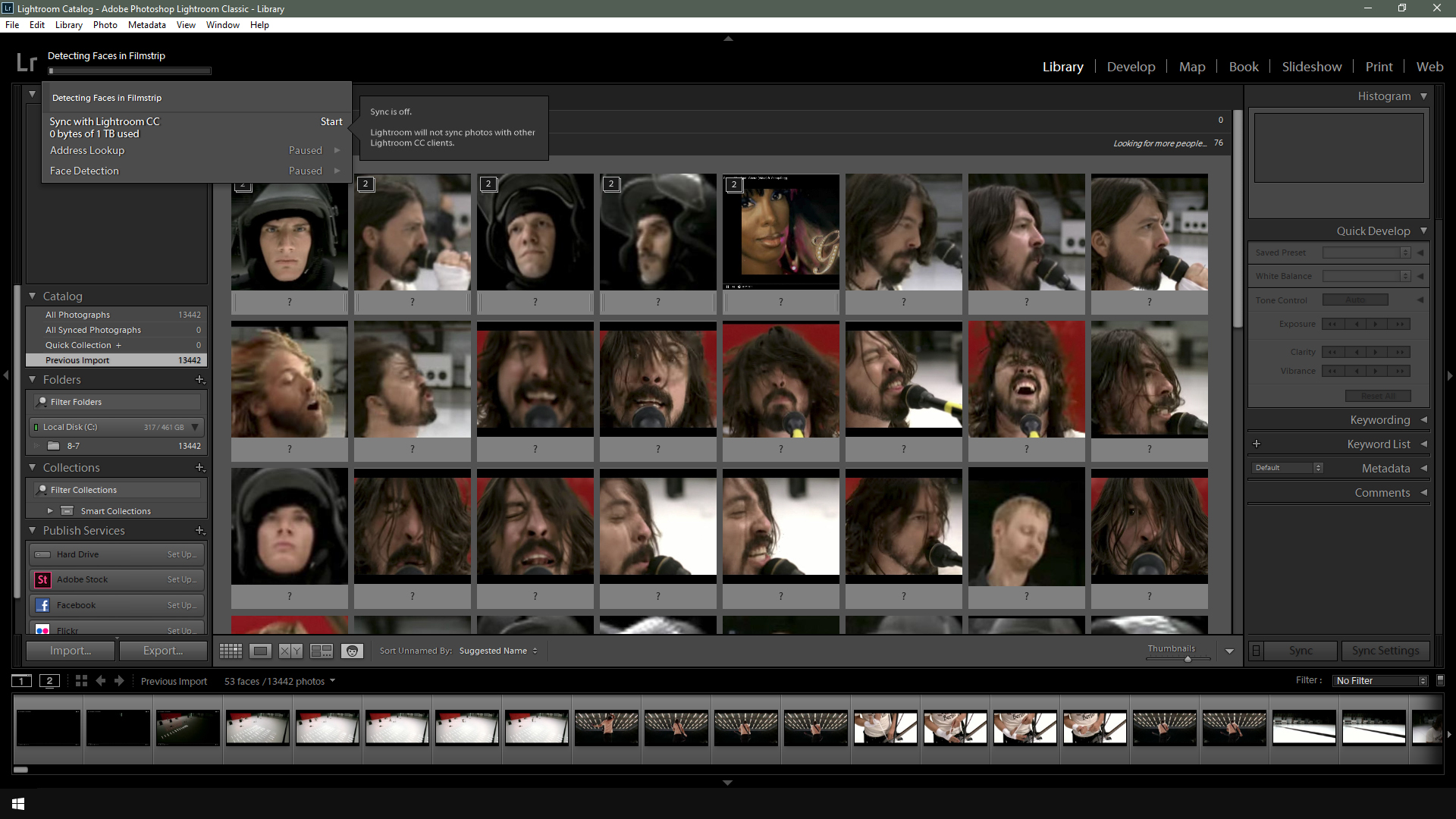1456x819 pixels.
Task: Collapse the Histogram panel
Action: click(x=1423, y=96)
